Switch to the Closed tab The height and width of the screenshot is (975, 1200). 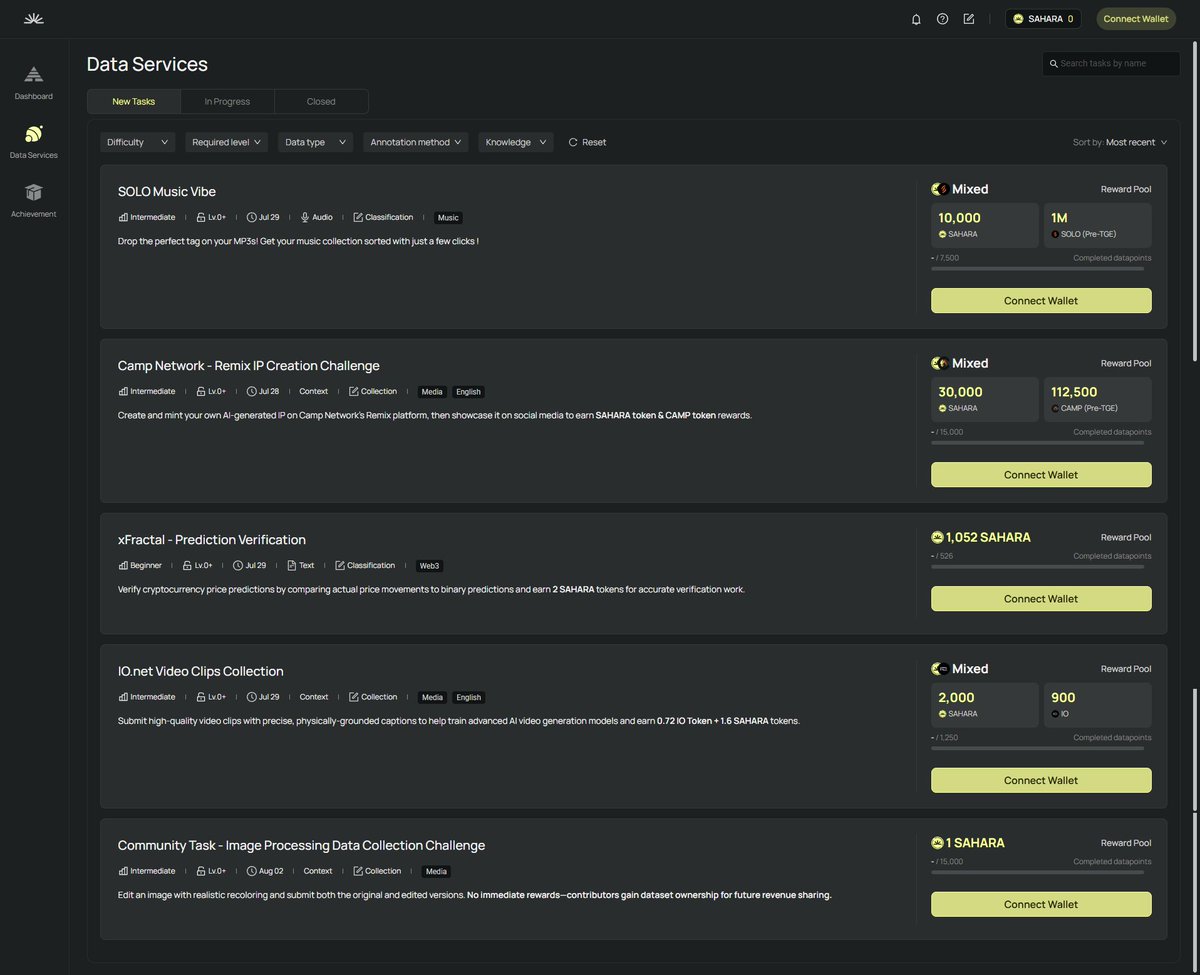pyautogui.click(x=321, y=101)
